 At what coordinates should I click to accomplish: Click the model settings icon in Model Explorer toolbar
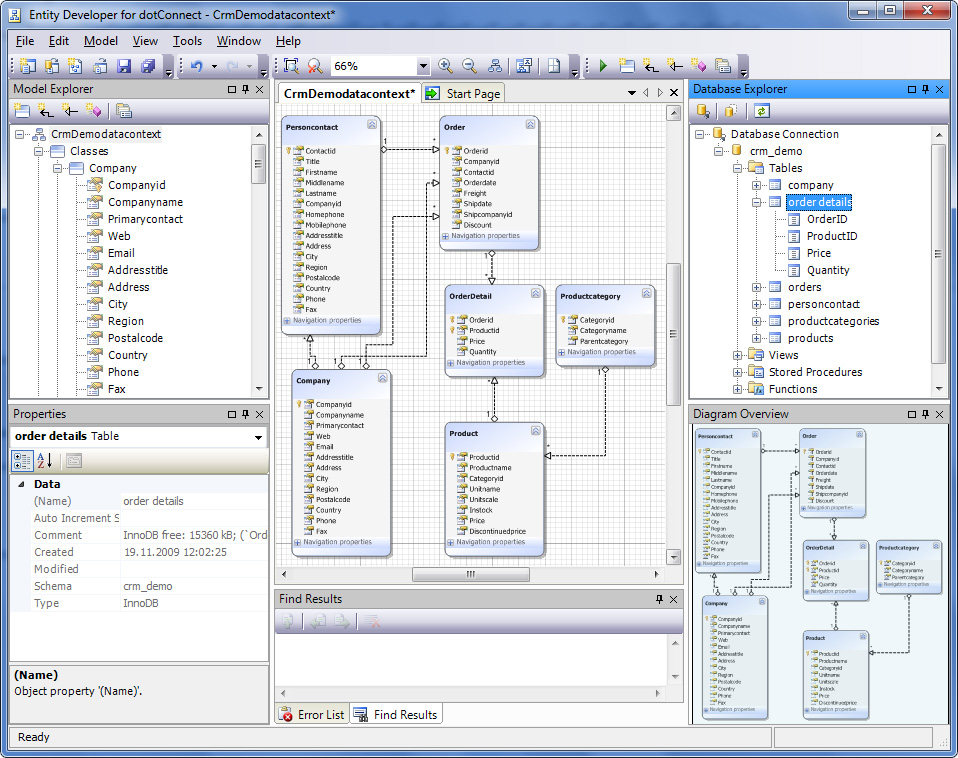(x=124, y=111)
